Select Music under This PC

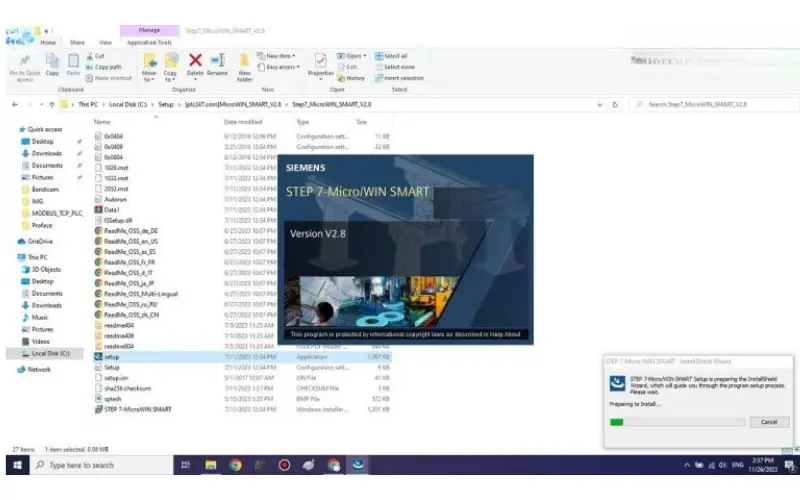pos(40,317)
